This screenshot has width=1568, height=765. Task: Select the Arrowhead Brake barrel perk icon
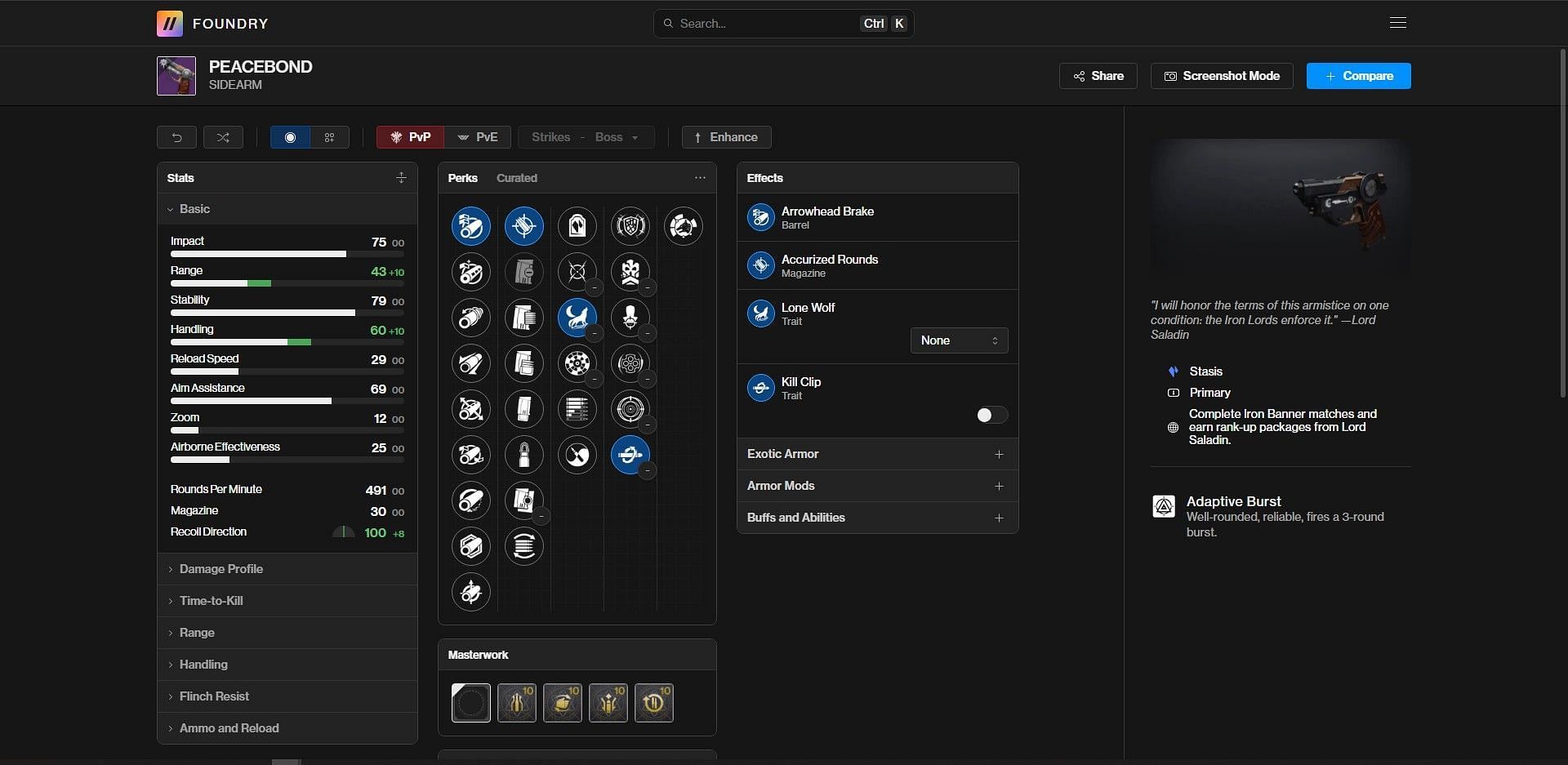[471, 226]
